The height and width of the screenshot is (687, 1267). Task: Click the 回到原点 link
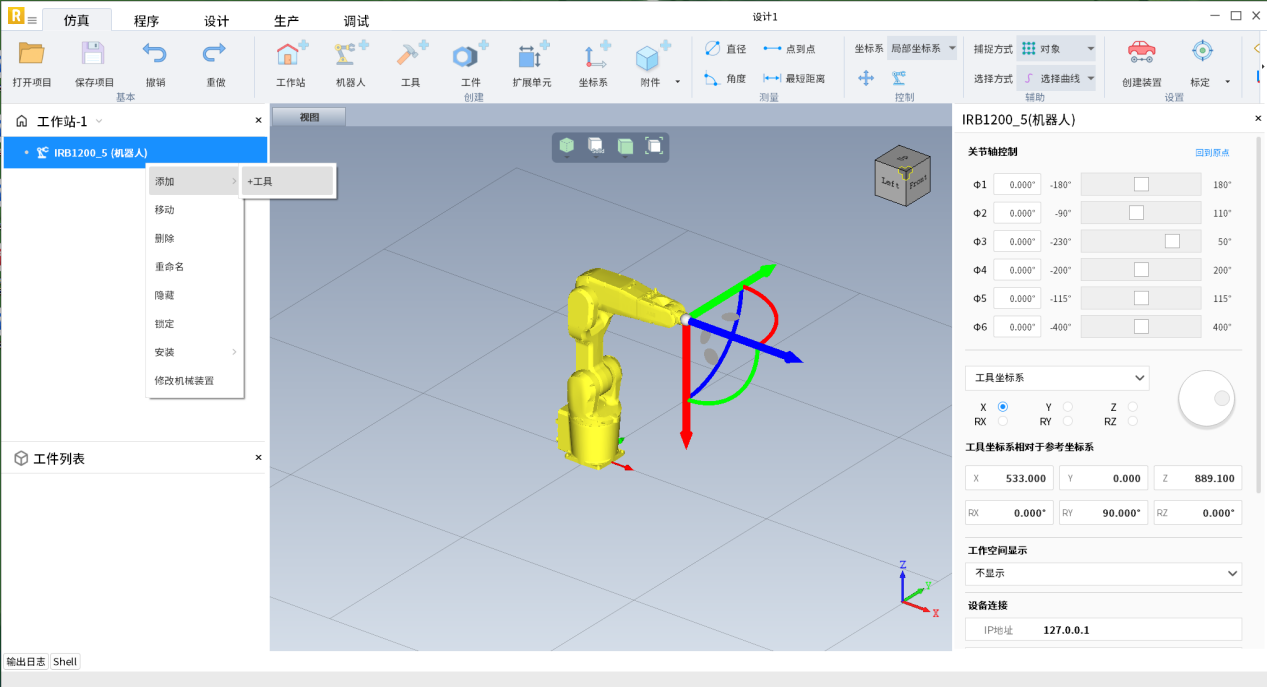pyautogui.click(x=1212, y=153)
